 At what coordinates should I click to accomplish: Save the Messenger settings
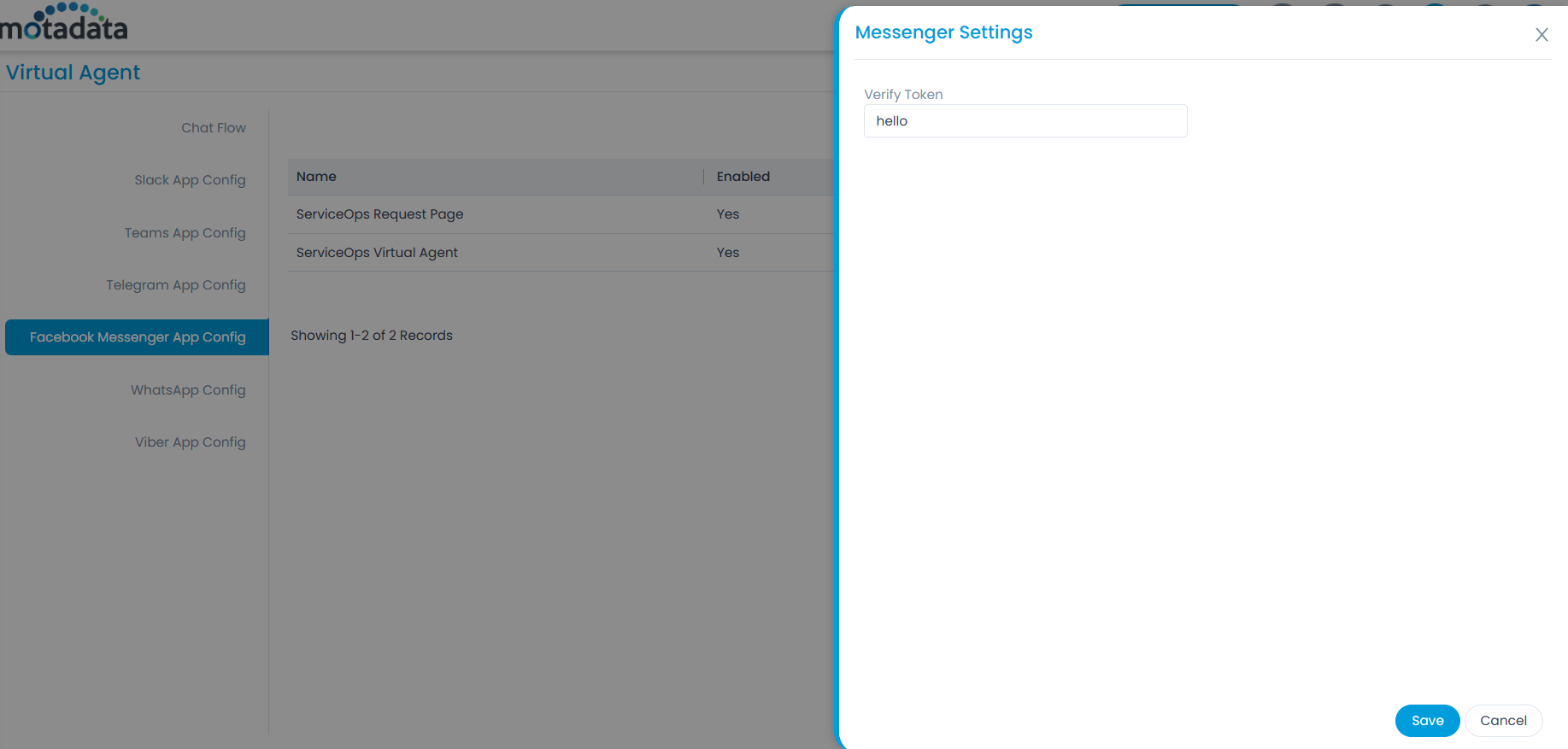click(1426, 721)
